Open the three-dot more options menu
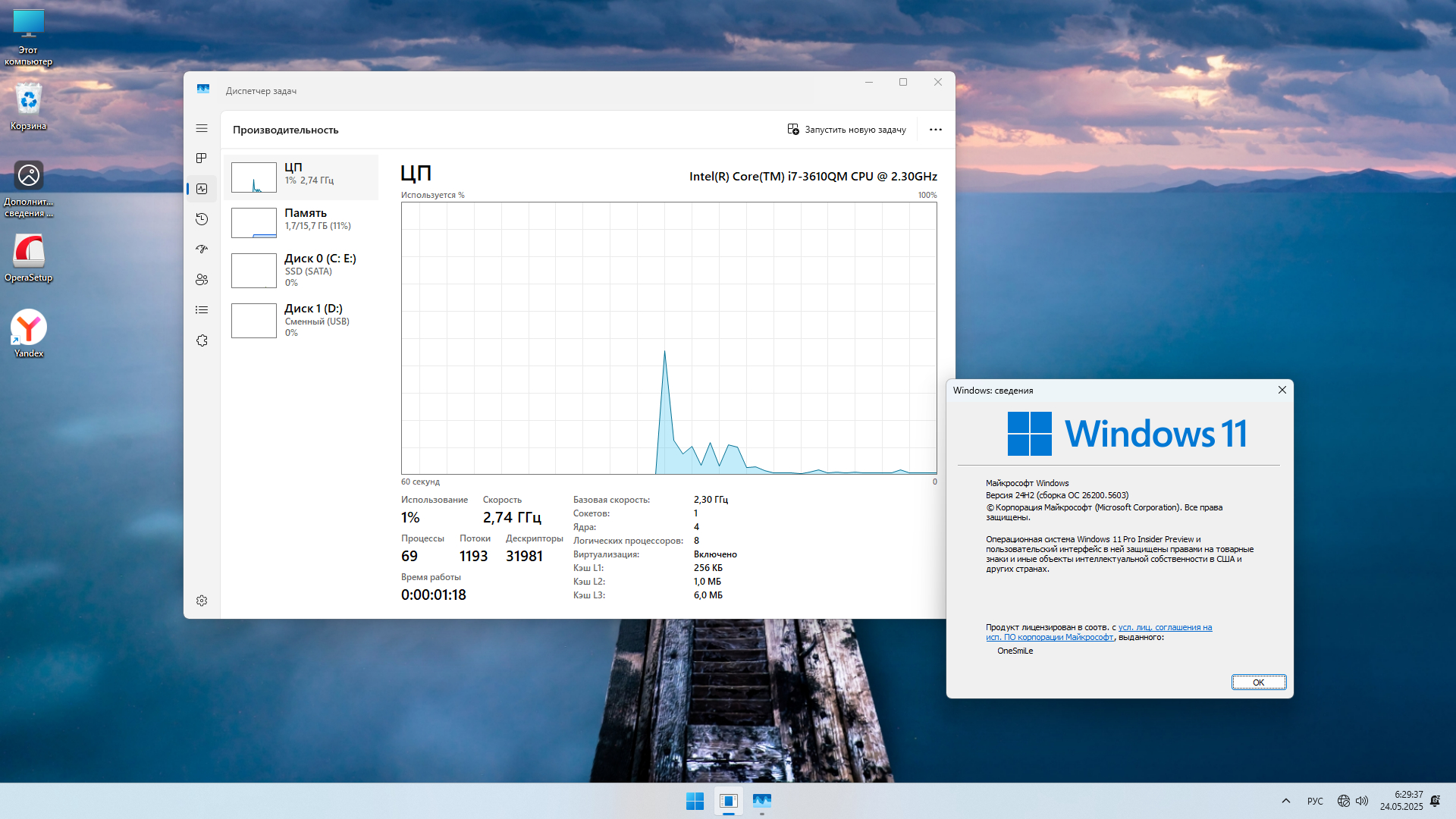 click(x=936, y=130)
